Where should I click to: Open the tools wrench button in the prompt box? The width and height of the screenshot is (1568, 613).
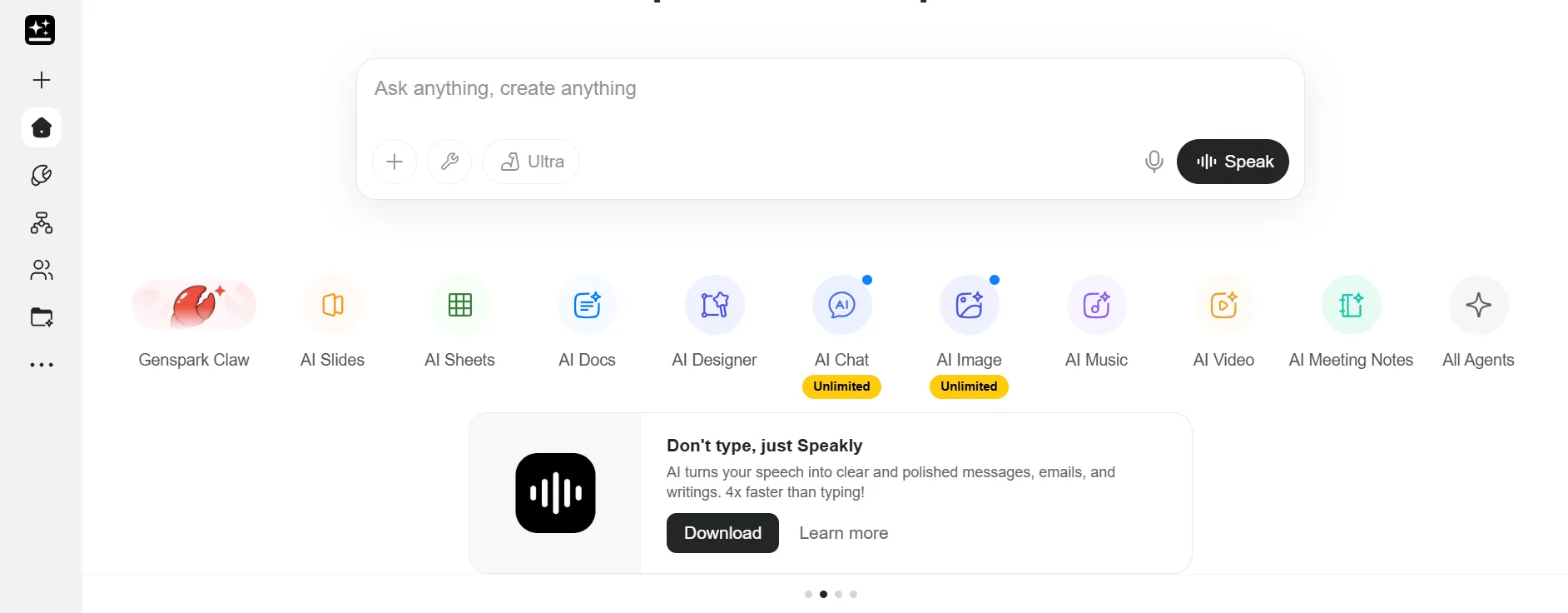(x=449, y=162)
